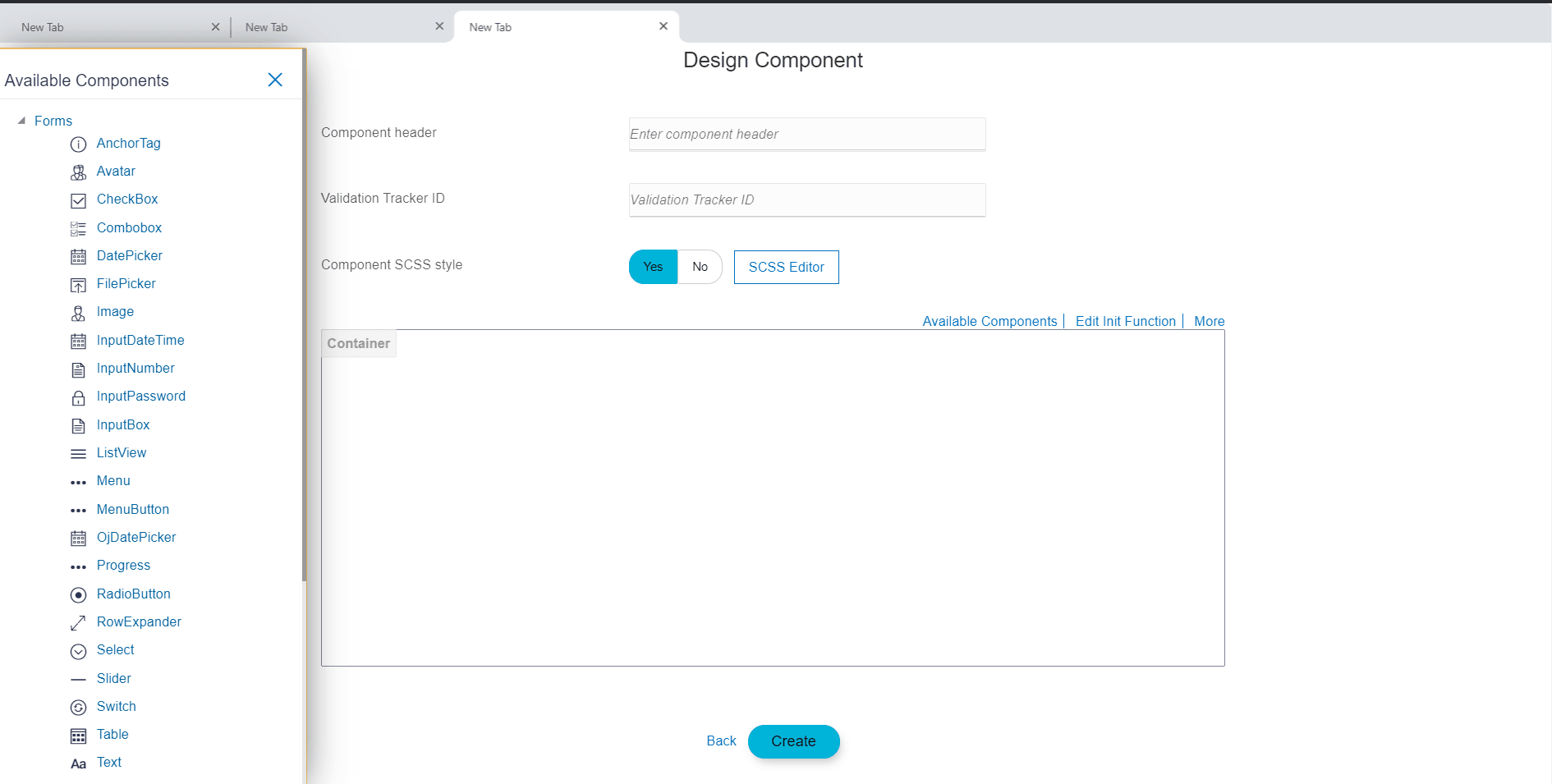Select the Switch component icon
1552x784 pixels.
pyautogui.click(x=78, y=707)
